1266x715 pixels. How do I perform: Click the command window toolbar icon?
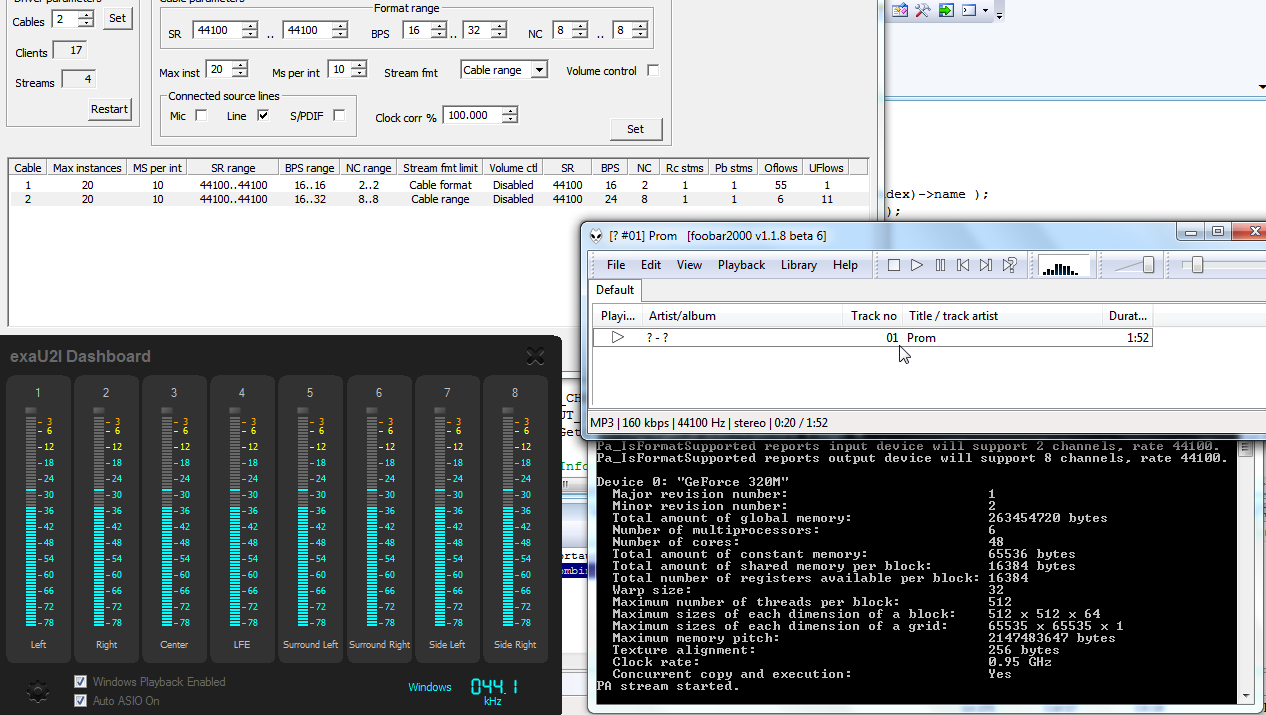(968, 10)
